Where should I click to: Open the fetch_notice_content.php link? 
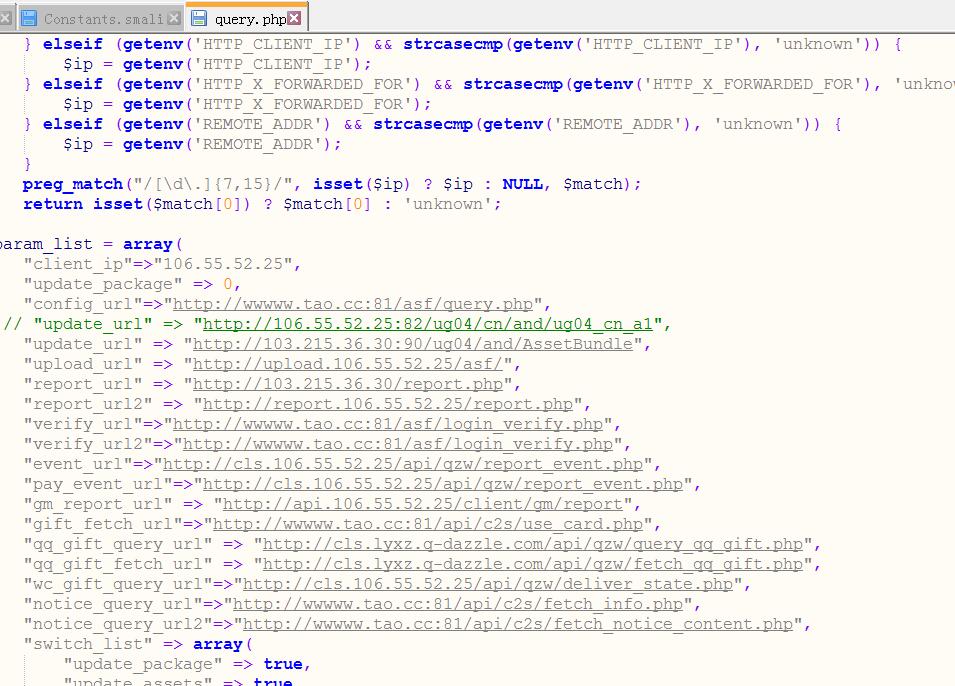pyautogui.click(x=512, y=624)
